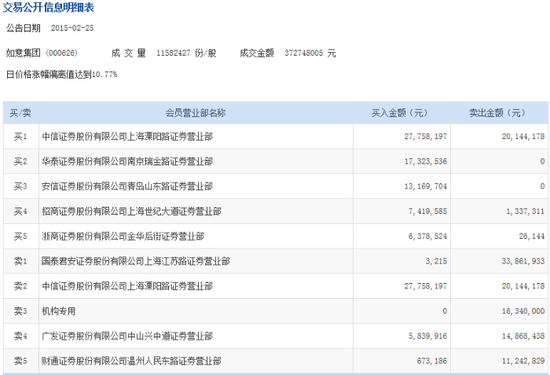Click the title 交易公开信息明细表
550x375 pixels.
tap(48, 7)
